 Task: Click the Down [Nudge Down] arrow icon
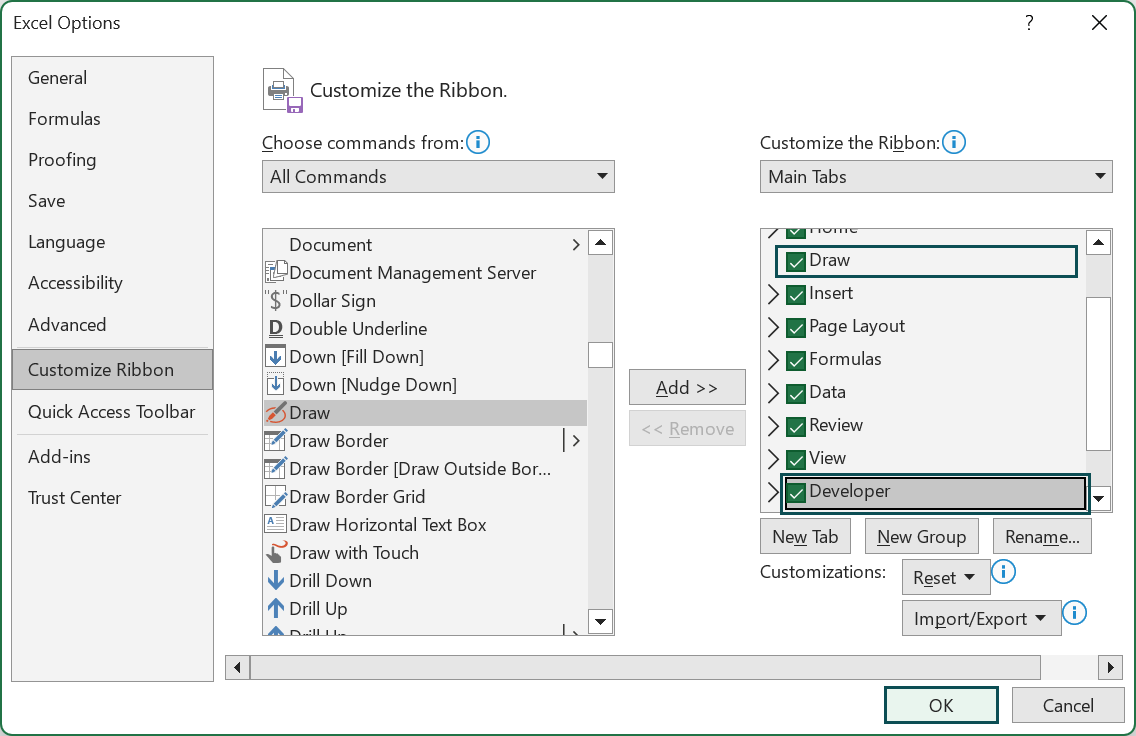pyautogui.click(x=276, y=385)
